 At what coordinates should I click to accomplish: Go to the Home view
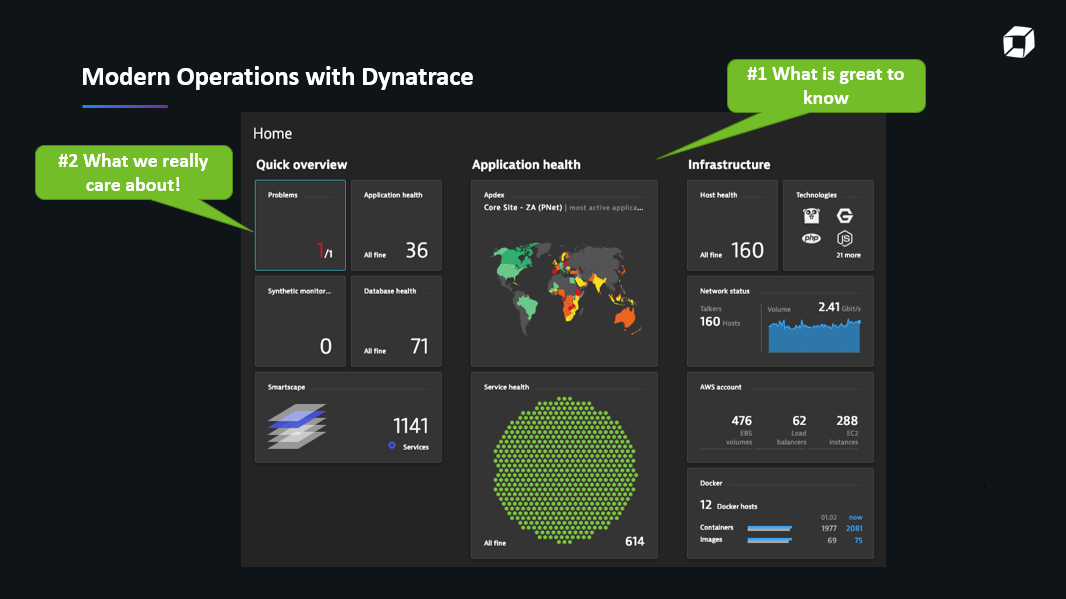[273, 132]
